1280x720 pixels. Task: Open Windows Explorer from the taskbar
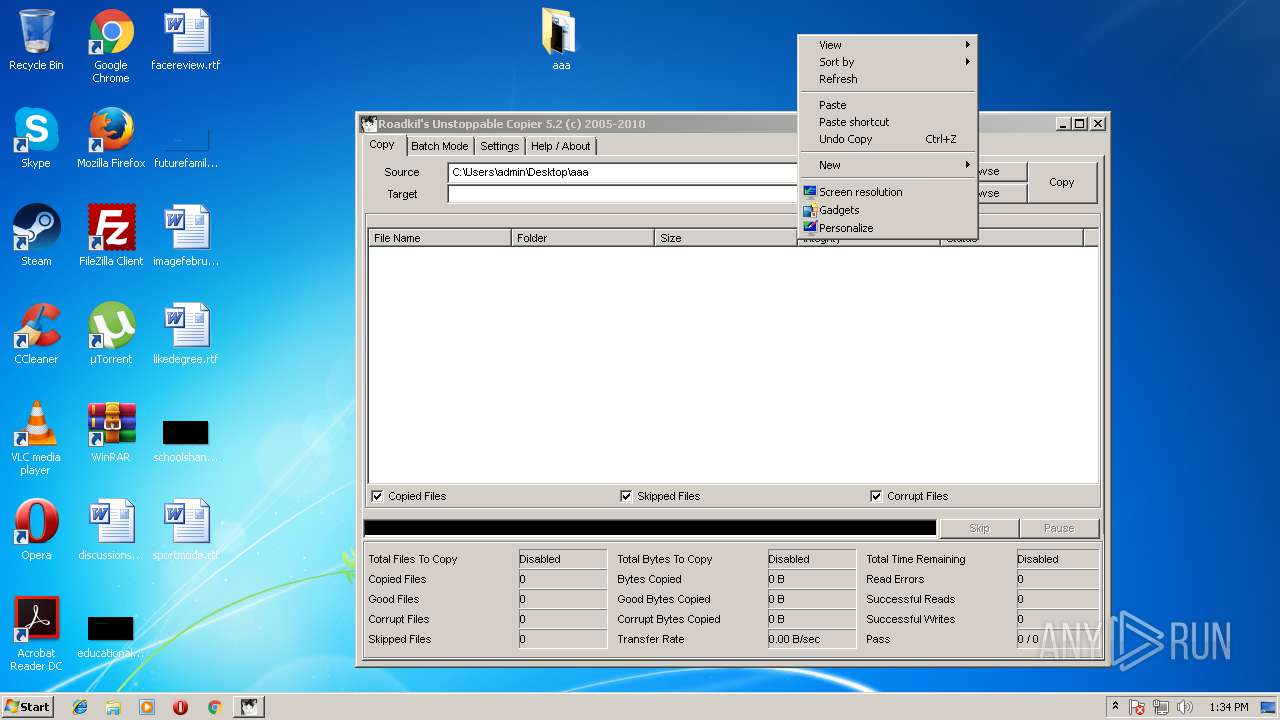tap(113, 707)
